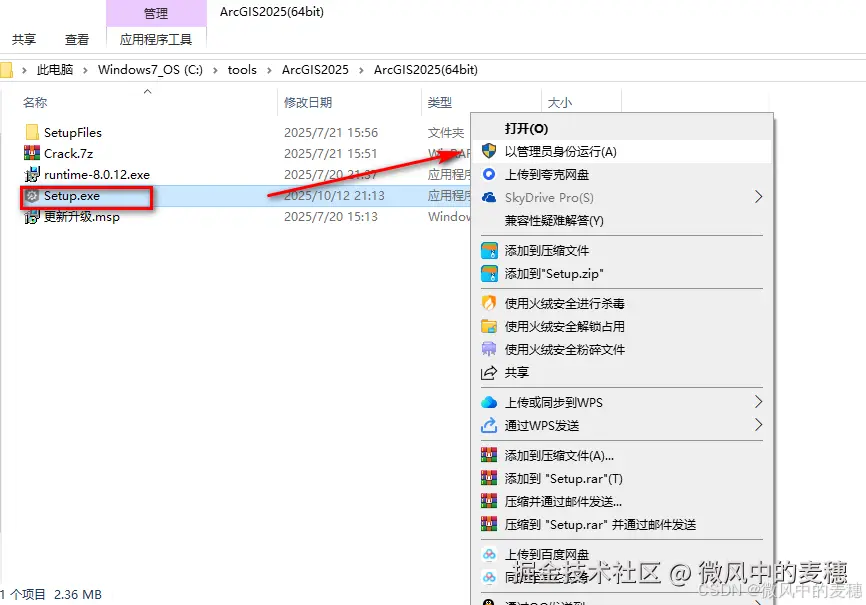The image size is (866, 605).
Task: Navigate to 此电脑 in the breadcrumb
Action: 55,70
